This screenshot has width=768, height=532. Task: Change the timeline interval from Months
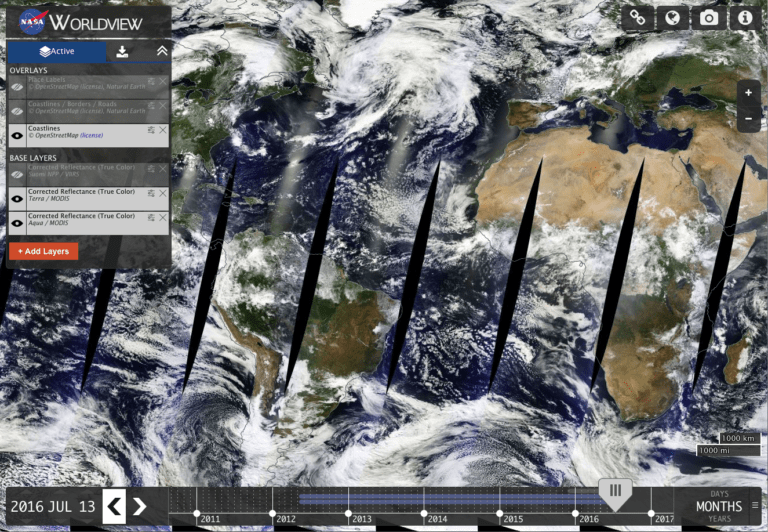click(x=719, y=506)
